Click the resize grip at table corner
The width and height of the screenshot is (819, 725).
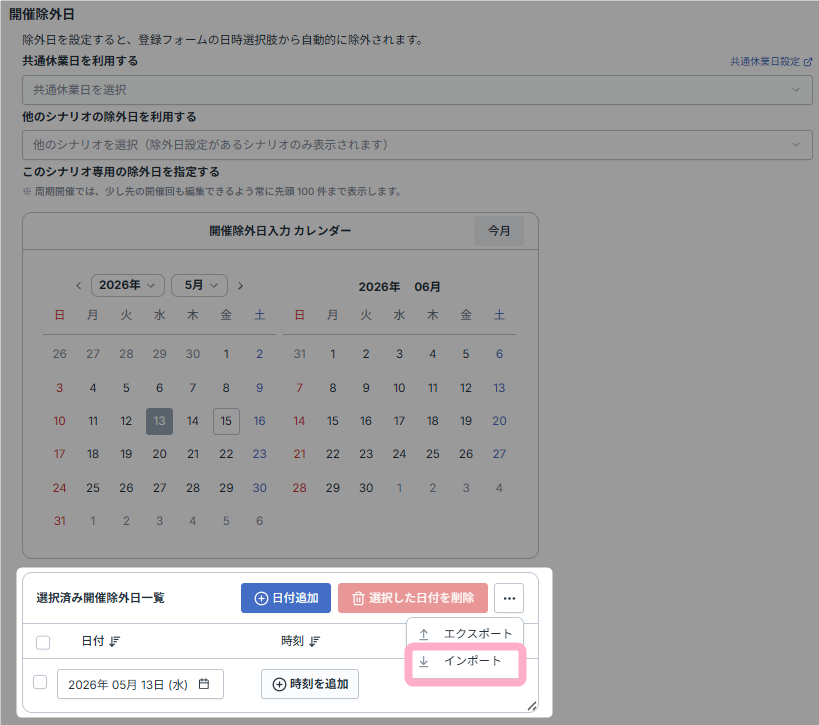click(x=532, y=706)
